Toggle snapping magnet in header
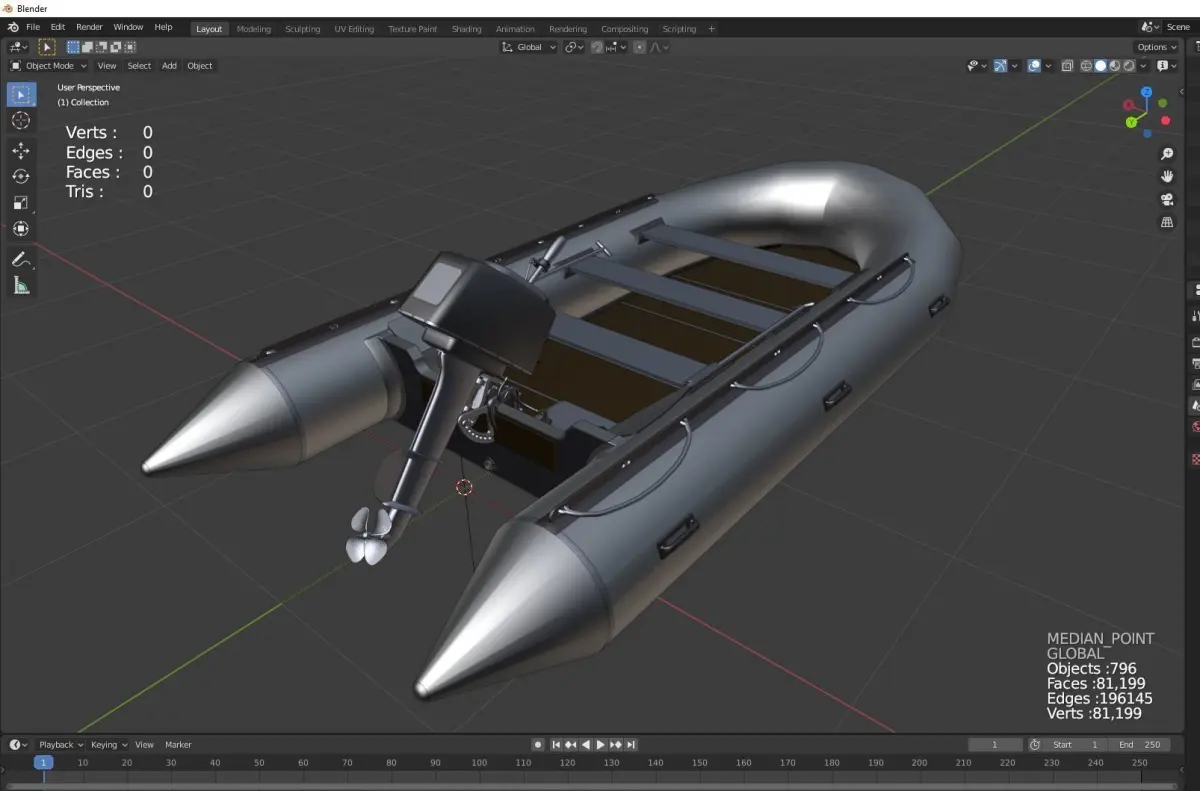Screen dimensions: 1200x791 [597, 47]
